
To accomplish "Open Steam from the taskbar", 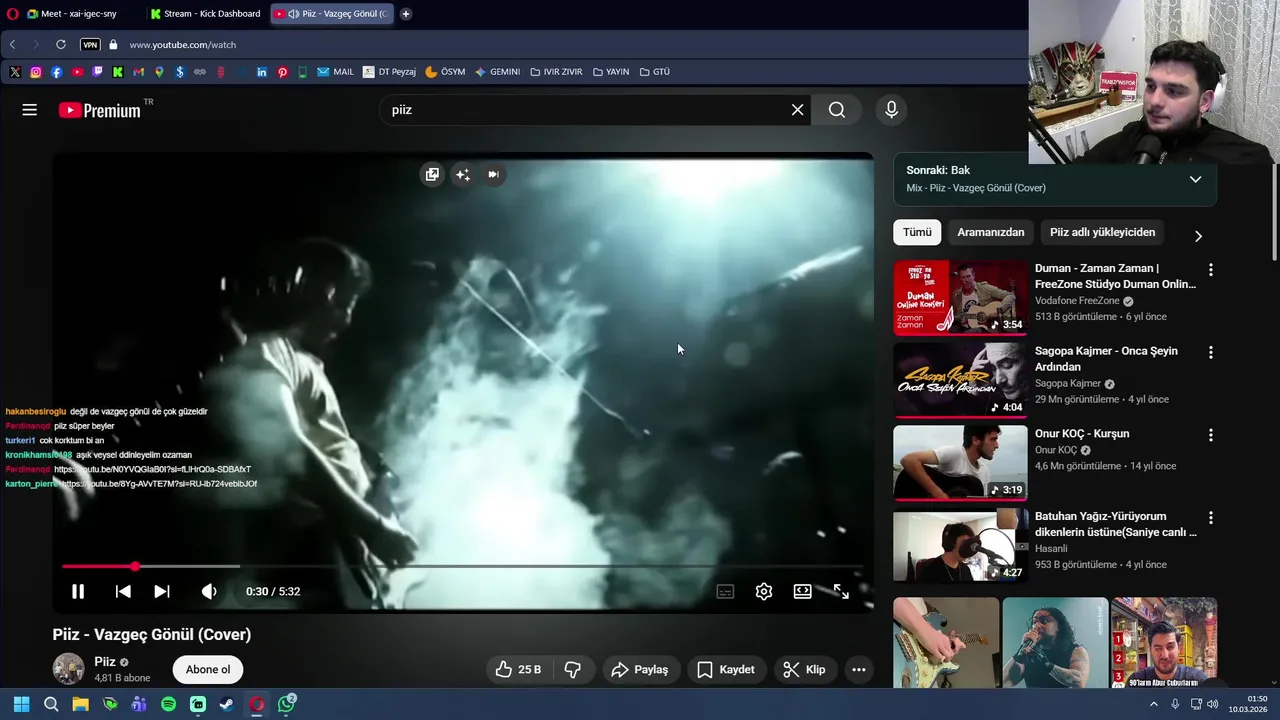I will pos(227,704).
